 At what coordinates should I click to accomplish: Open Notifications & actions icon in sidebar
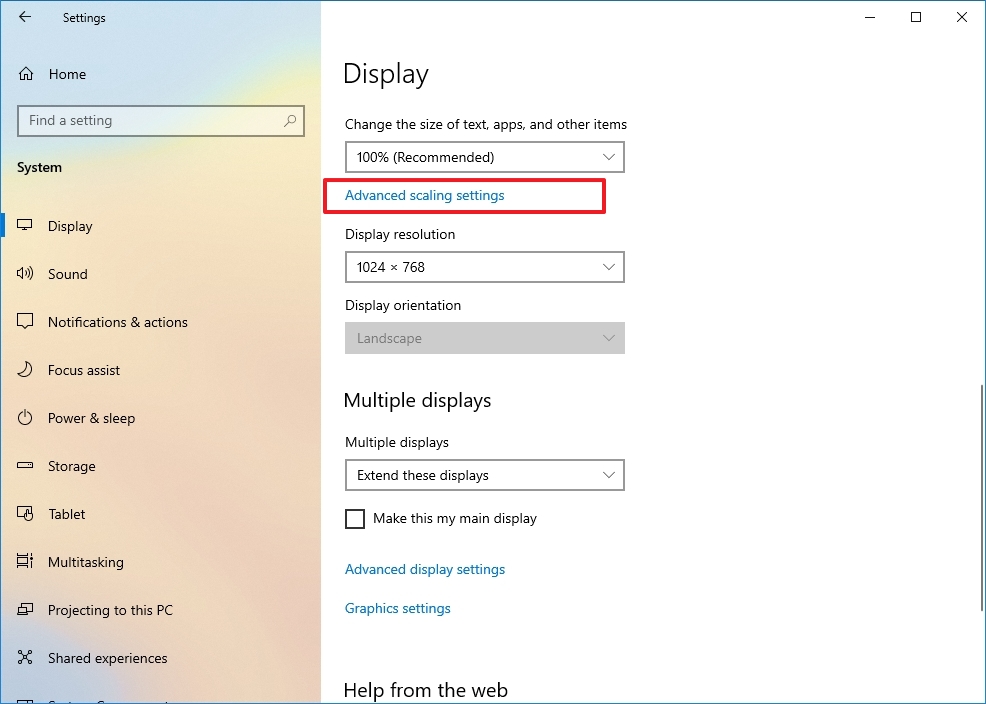point(25,321)
